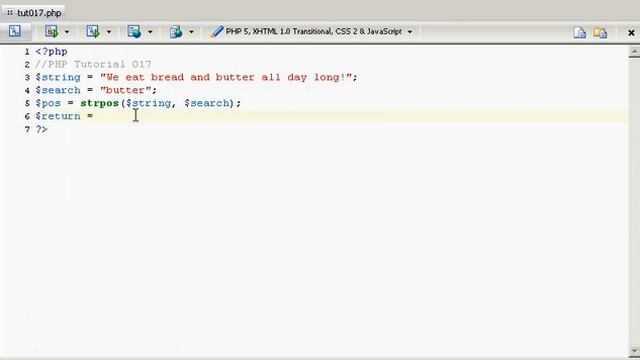Click the pencil icon before PHP 5 label
Image resolution: width=640 pixels, height=360 pixels.
click(217, 31)
